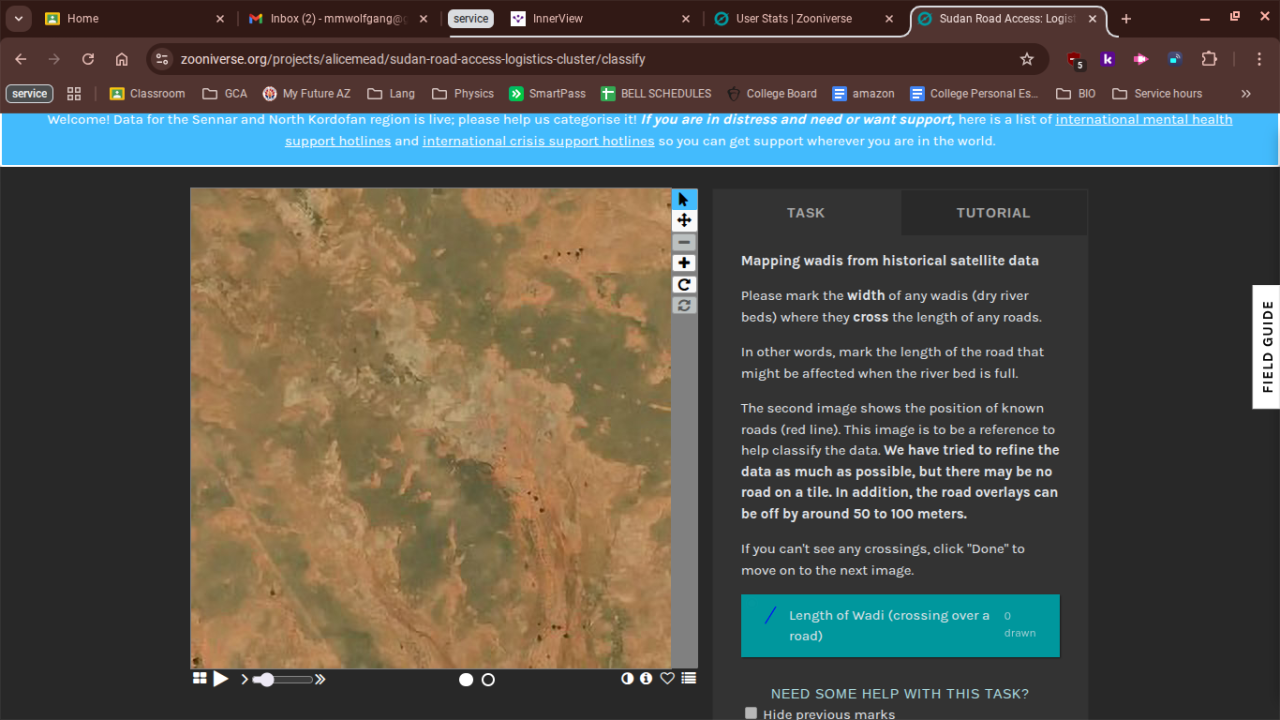1280x720 pixels.
Task: Zoom in on the satellite image
Action: pyautogui.click(x=684, y=263)
